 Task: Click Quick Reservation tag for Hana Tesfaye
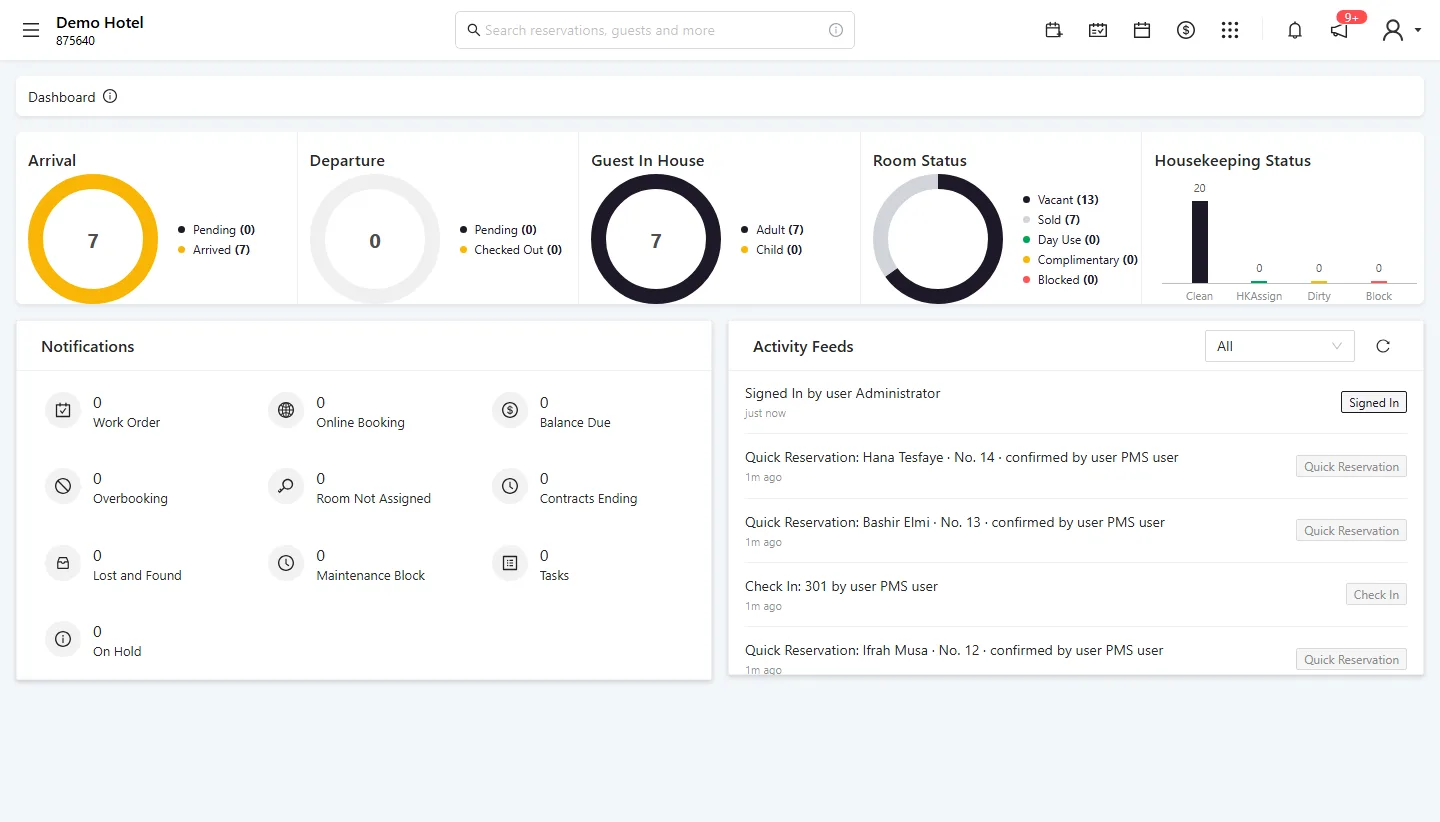pos(1352,466)
